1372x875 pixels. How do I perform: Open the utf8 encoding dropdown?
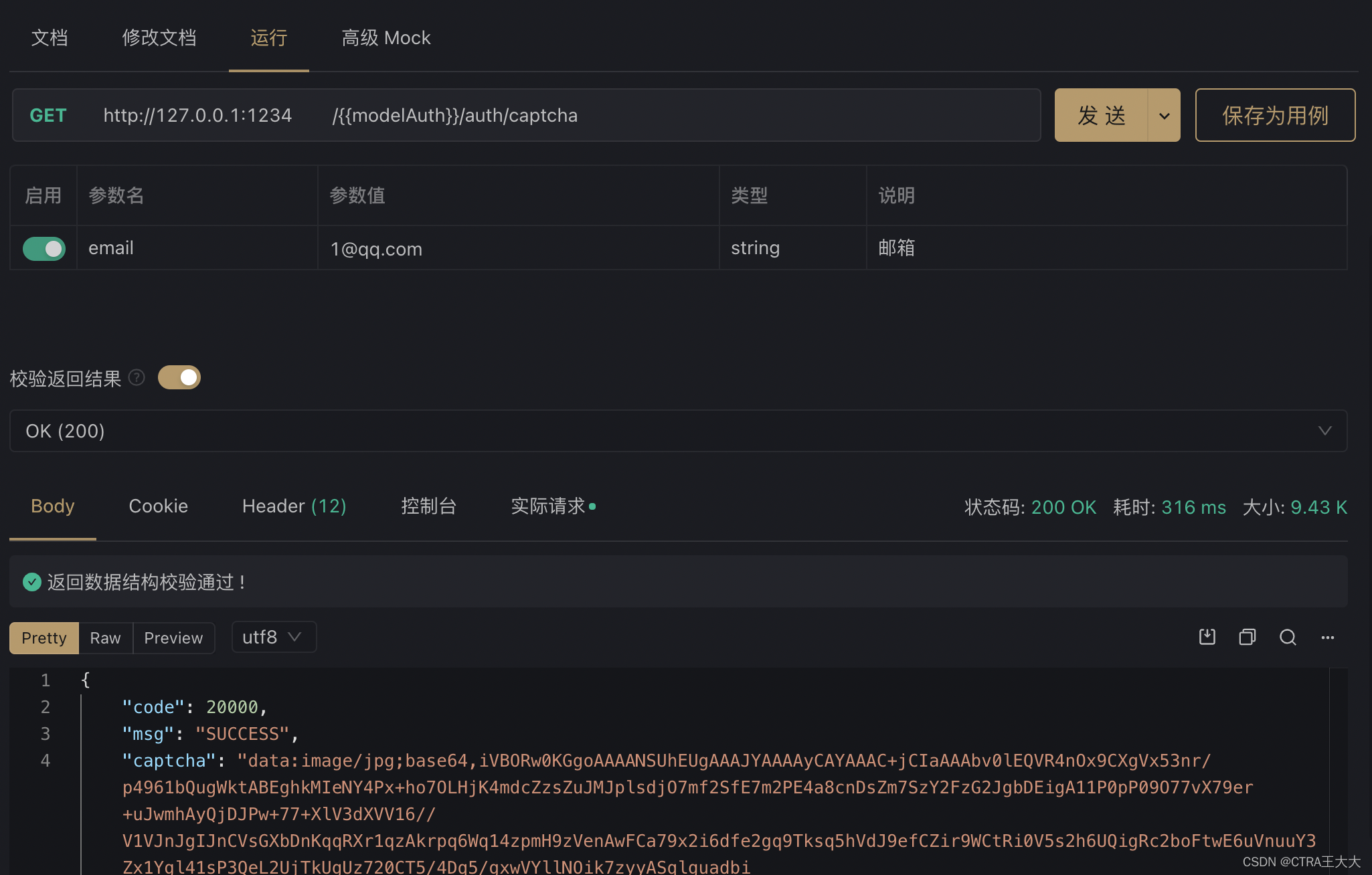[x=273, y=637]
